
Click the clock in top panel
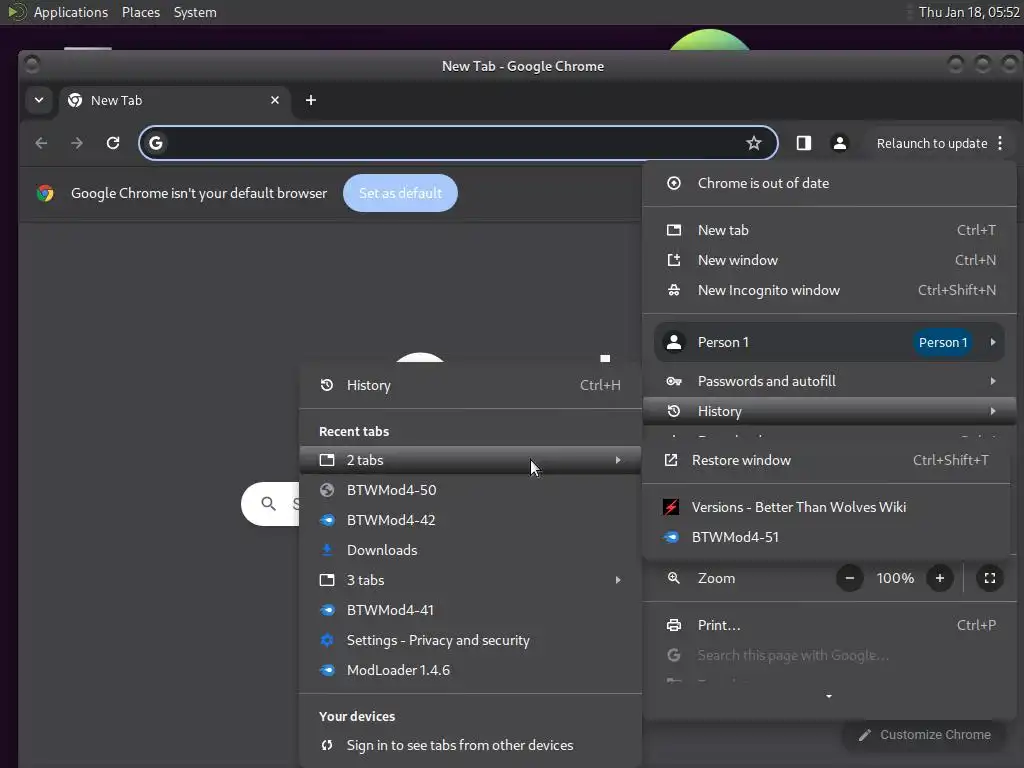tap(969, 12)
